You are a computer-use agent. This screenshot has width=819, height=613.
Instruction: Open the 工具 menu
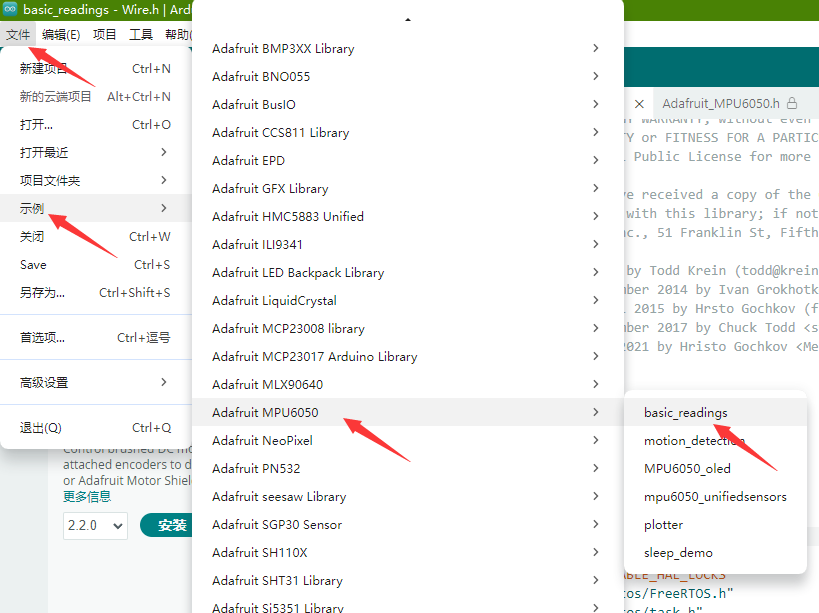pyautogui.click(x=141, y=34)
